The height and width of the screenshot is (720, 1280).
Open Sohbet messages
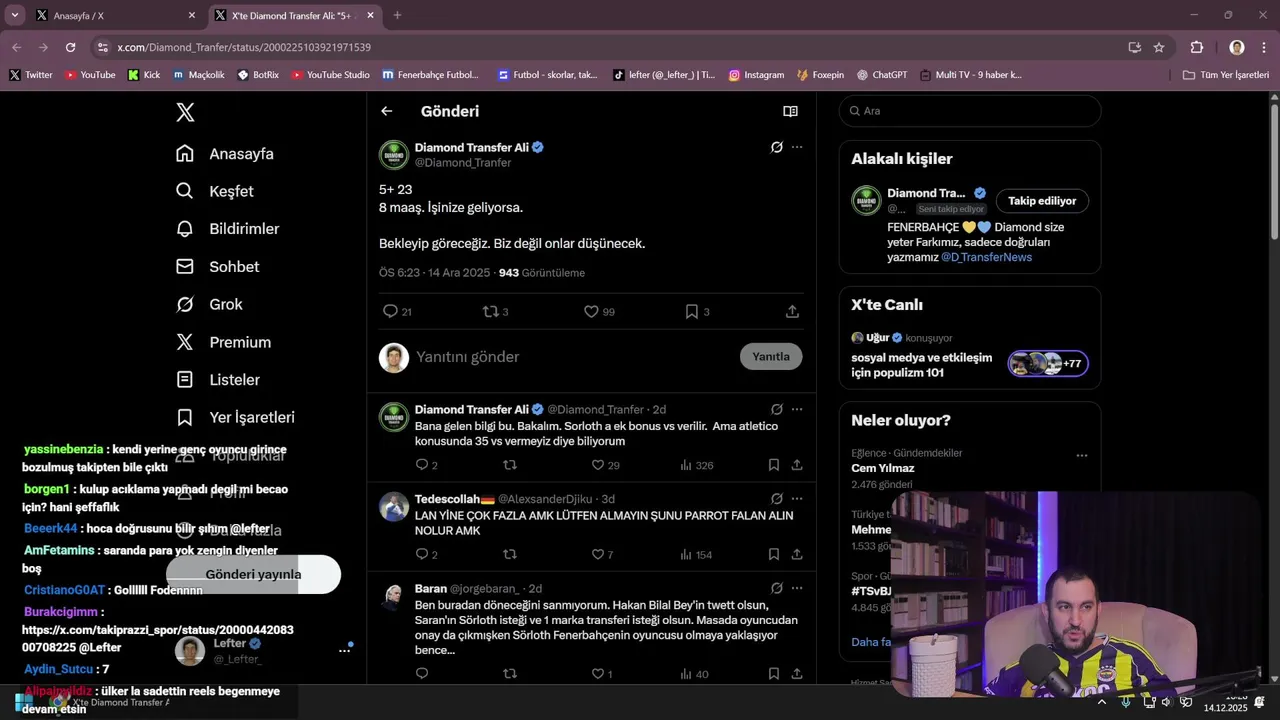(217, 267)
